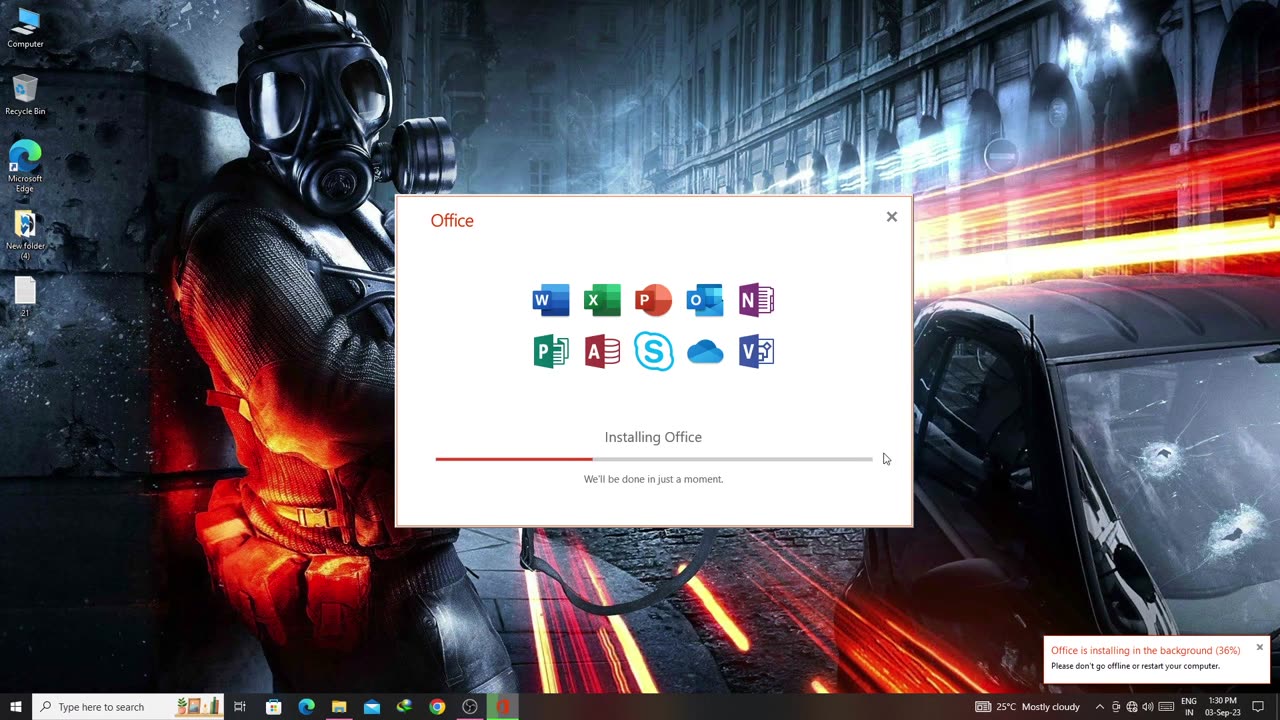Click the PowerPoint icon in Office installer
The width and height of the screenshot is (1280, 720).
pyautogui.click(x=653, y=300)
